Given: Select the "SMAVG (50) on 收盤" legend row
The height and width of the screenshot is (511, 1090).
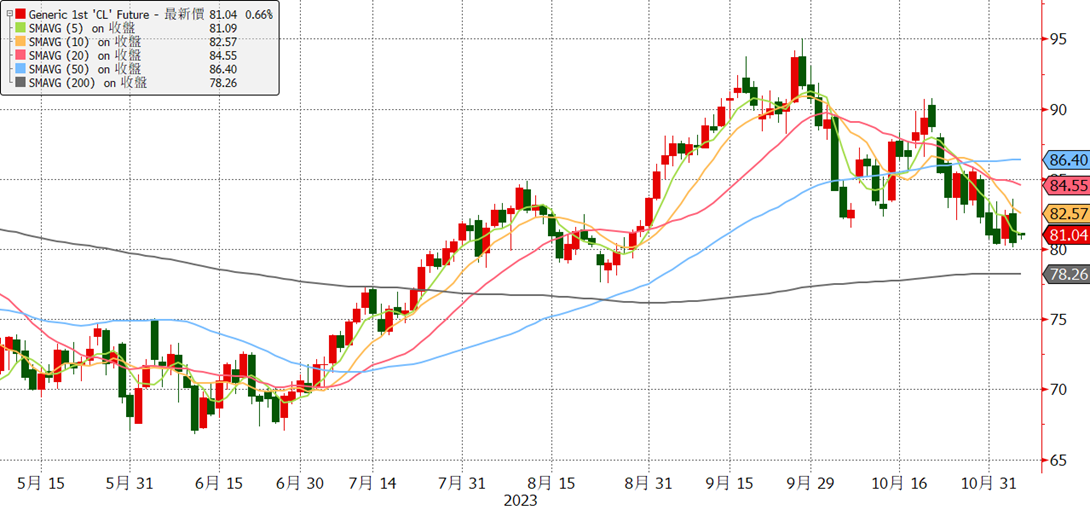Looking at the screenshot, I should pyautogui.click(x=85, y=70).
